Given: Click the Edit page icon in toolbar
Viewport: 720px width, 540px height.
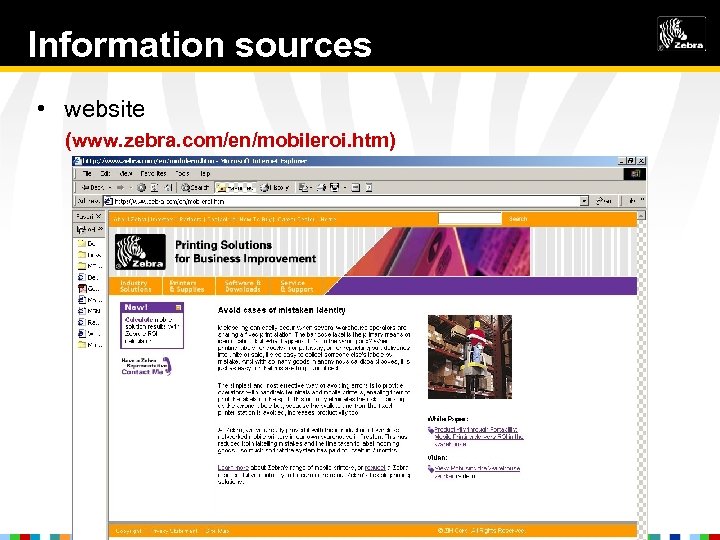Looking at the screenshot, I should coord(334,187).
